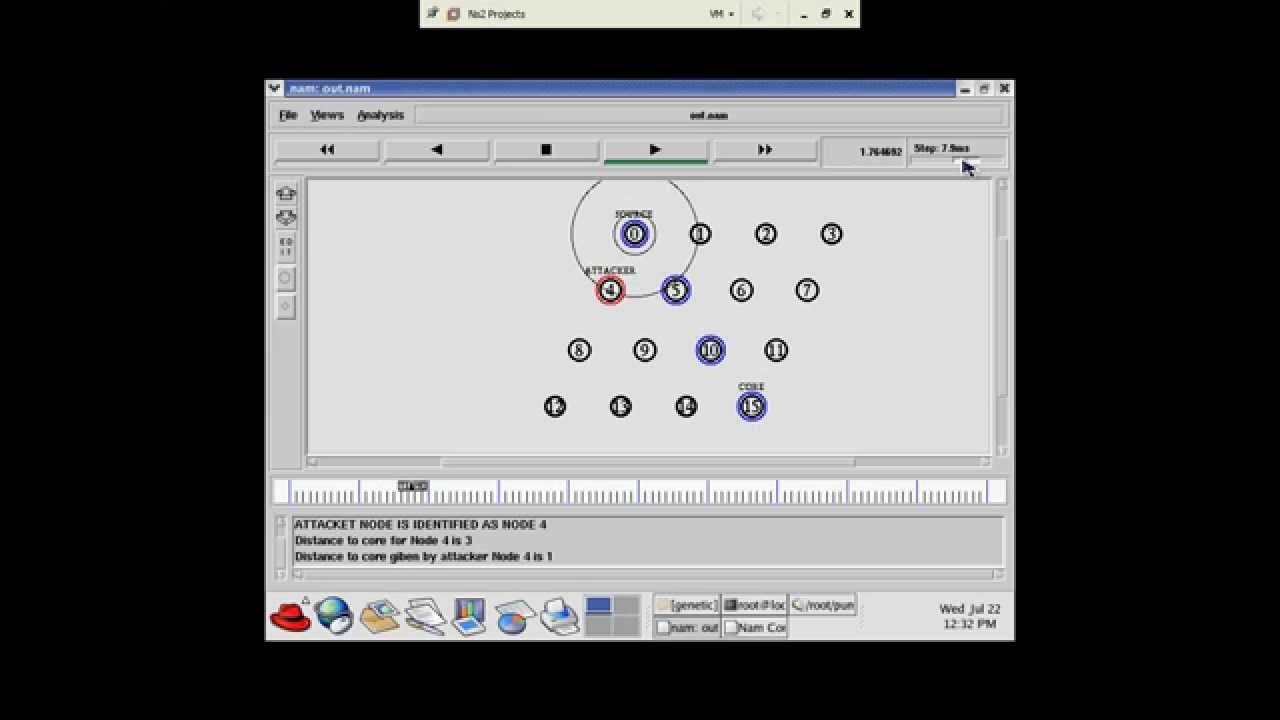Switch to first workspace in pager
The width and height of the screenshot is (1280, 720).
click(598, 605)
